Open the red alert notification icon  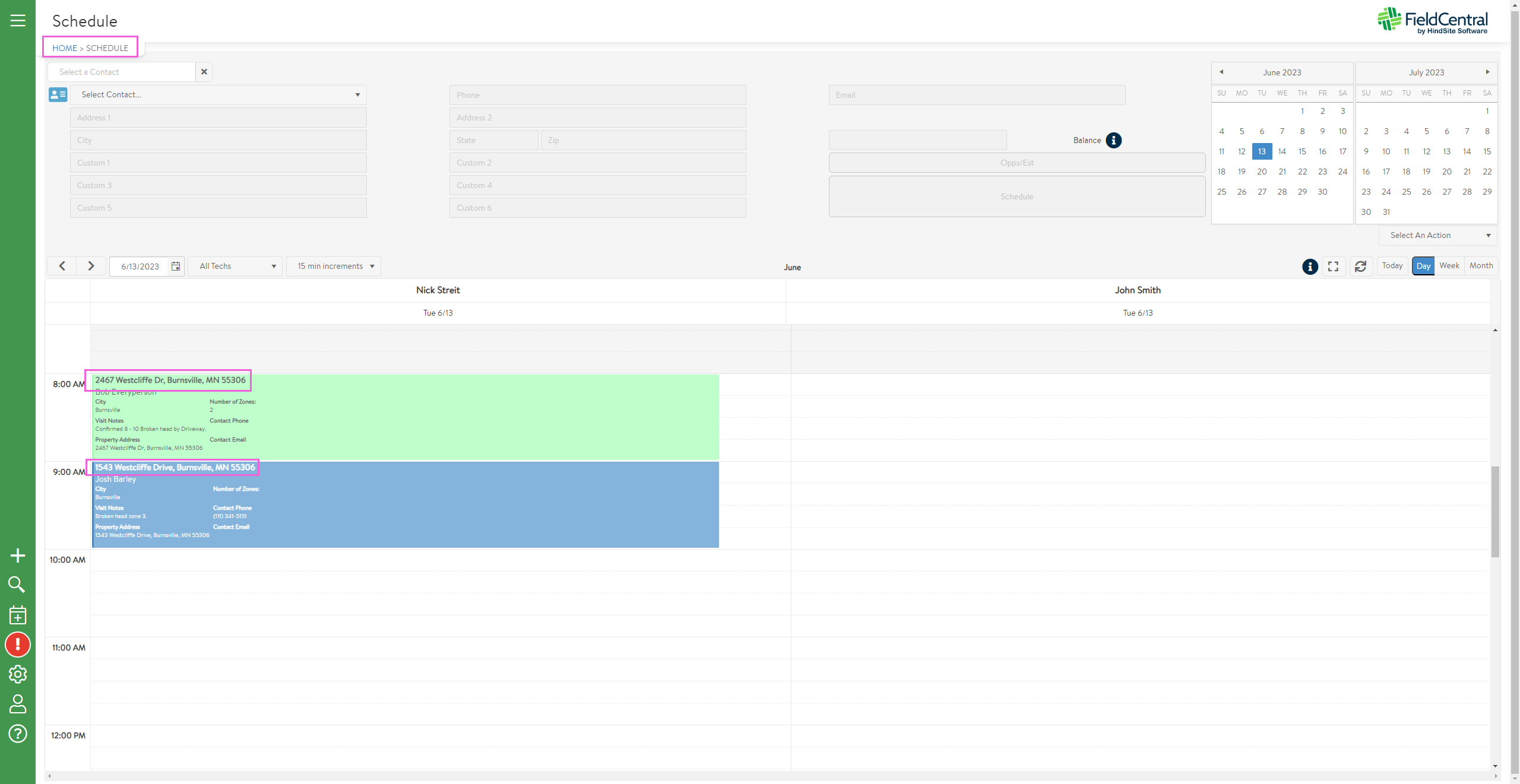tap(18, 645)
